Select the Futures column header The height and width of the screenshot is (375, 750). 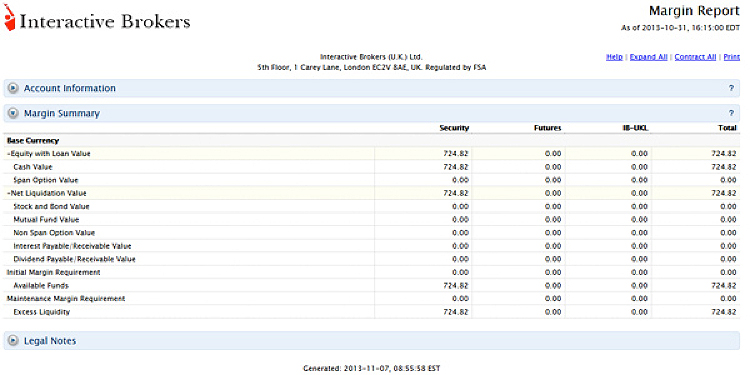click(547, 128)
